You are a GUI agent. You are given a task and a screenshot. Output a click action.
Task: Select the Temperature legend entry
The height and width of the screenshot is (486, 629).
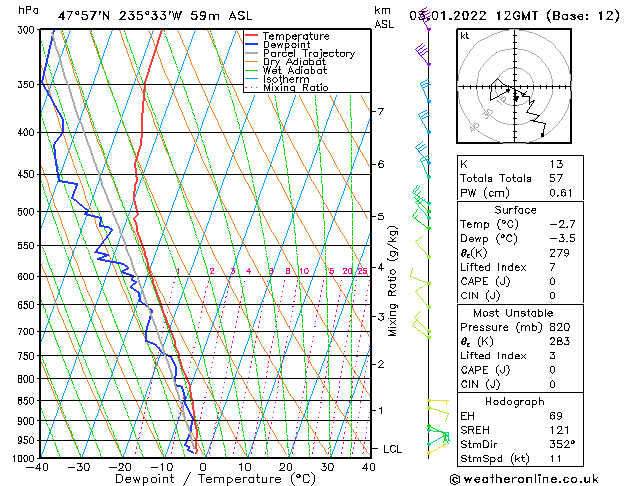pyautogui.click(x=296, y=36)
